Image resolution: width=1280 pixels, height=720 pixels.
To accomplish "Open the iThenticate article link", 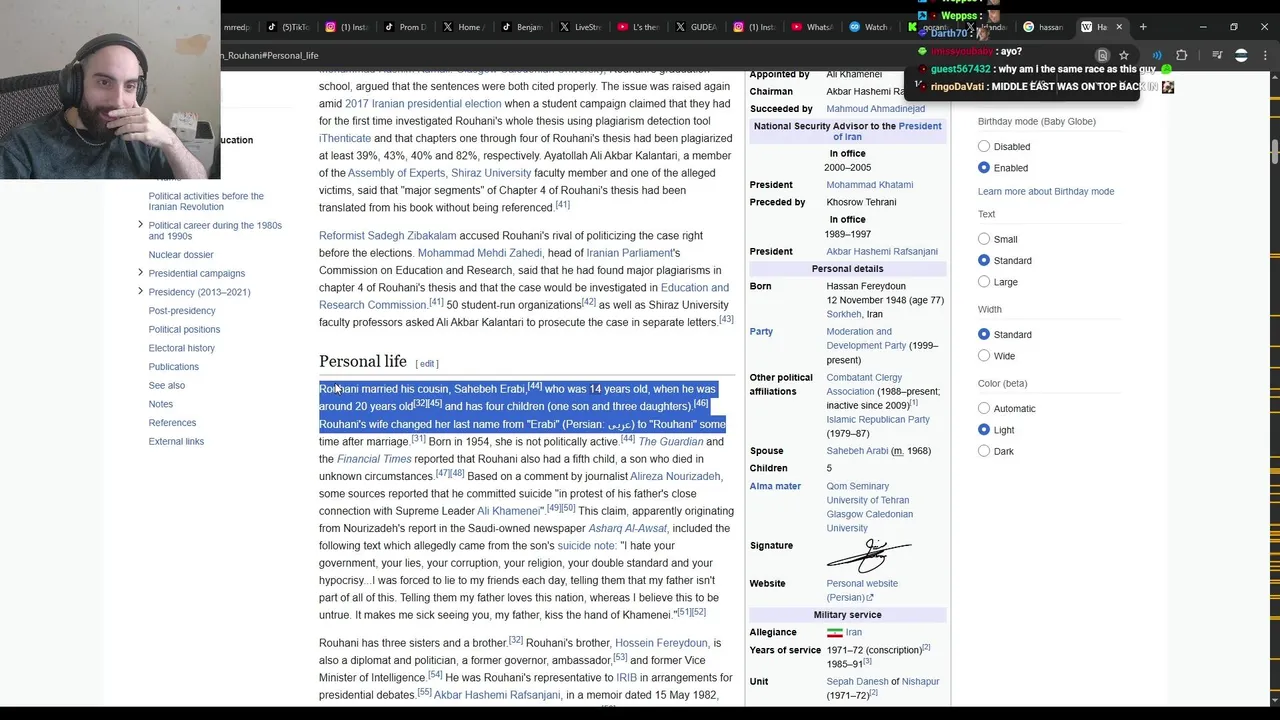I will coord(345,138).
